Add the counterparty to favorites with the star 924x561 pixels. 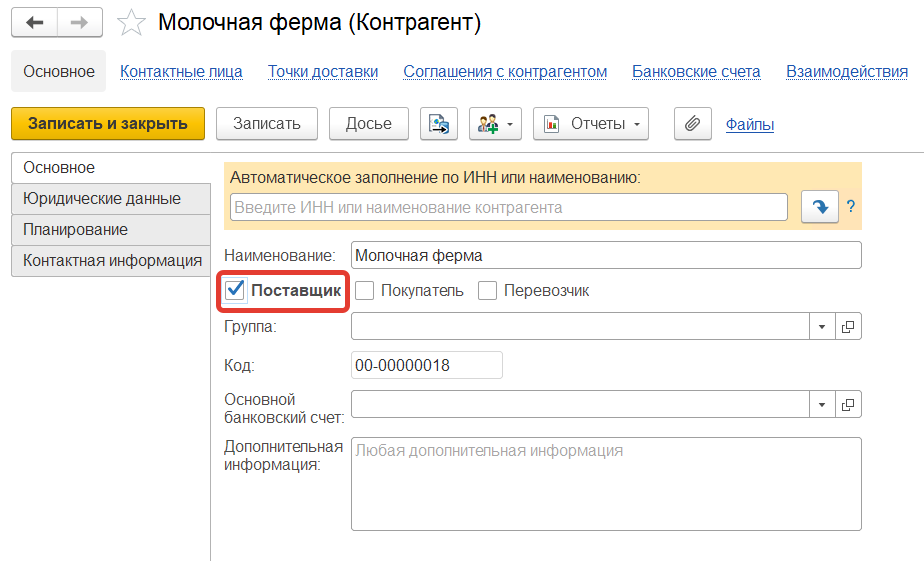[x=131, y=23]
